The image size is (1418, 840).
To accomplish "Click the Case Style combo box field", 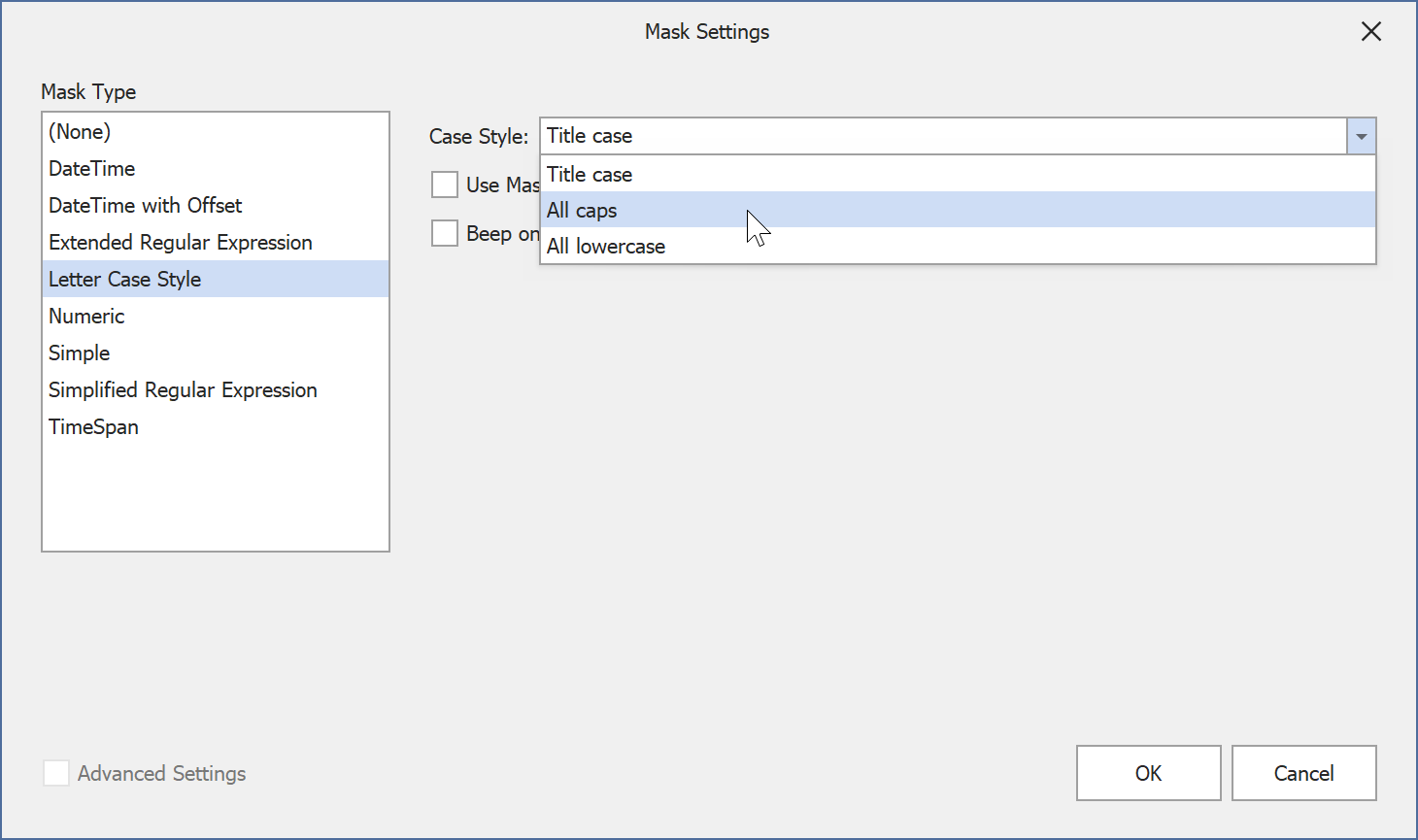I will (942, 137).
